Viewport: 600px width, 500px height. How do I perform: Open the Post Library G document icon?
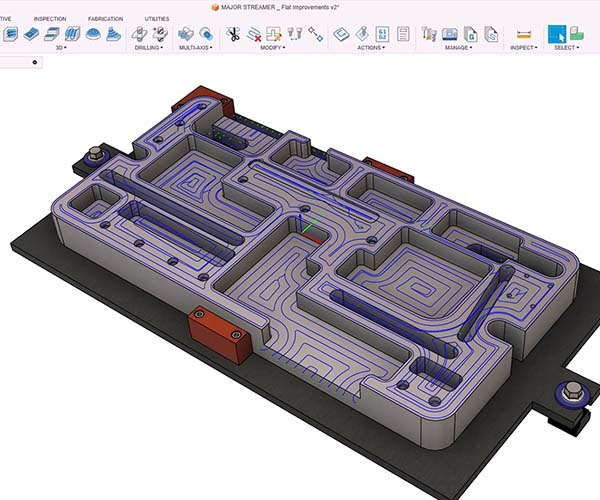[x=471, y=34]
